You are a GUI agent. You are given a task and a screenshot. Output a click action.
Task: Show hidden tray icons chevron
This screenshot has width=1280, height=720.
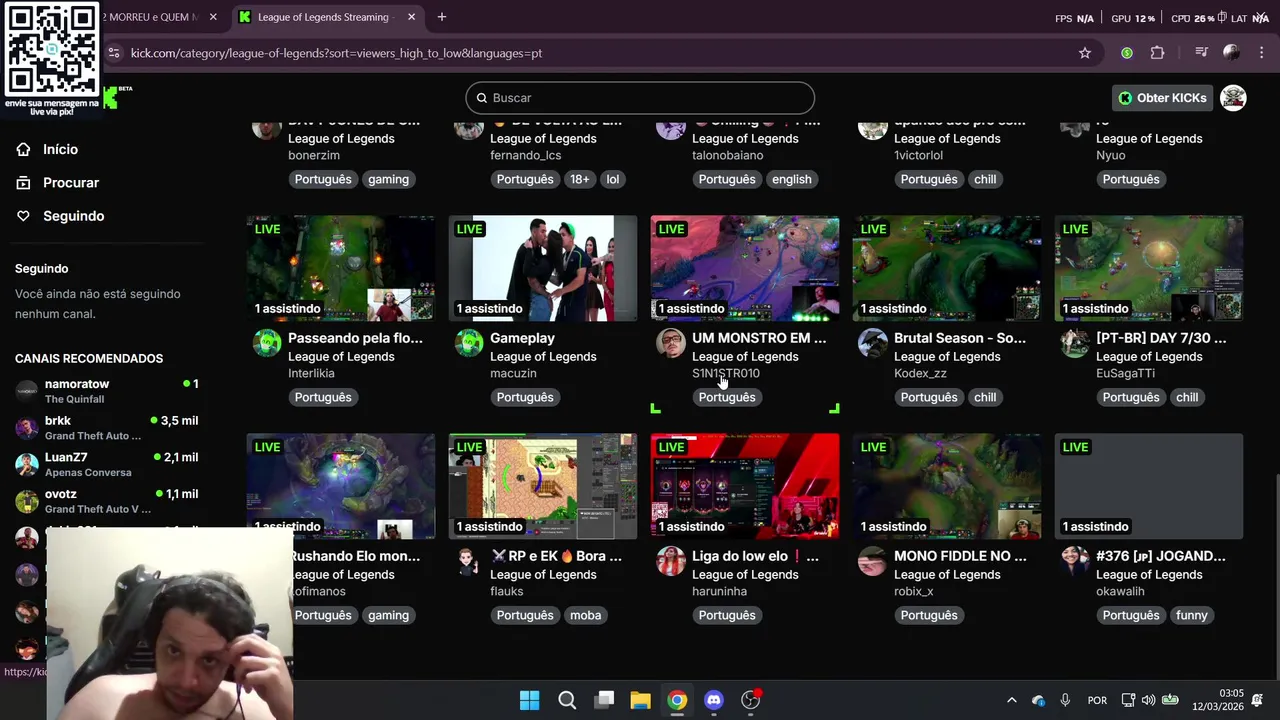1011,700
